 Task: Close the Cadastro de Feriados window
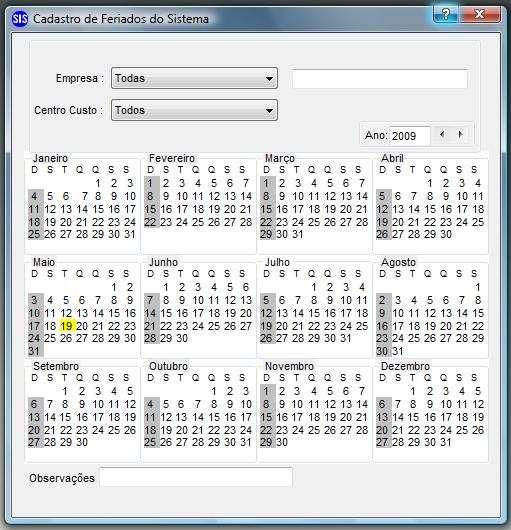(480, 15)
